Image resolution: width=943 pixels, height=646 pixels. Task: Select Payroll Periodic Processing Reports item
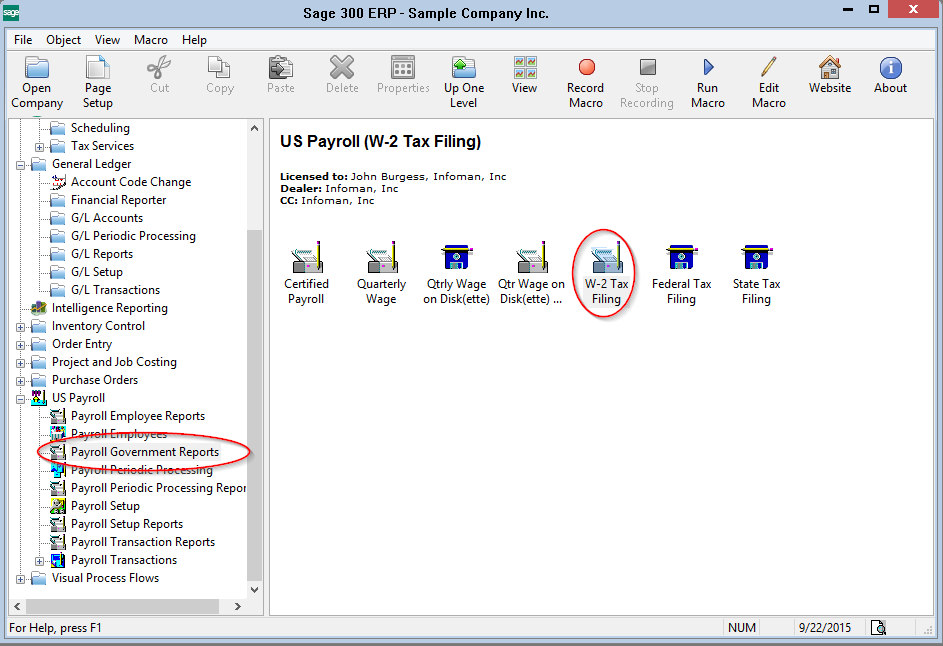tap(158, 488)
